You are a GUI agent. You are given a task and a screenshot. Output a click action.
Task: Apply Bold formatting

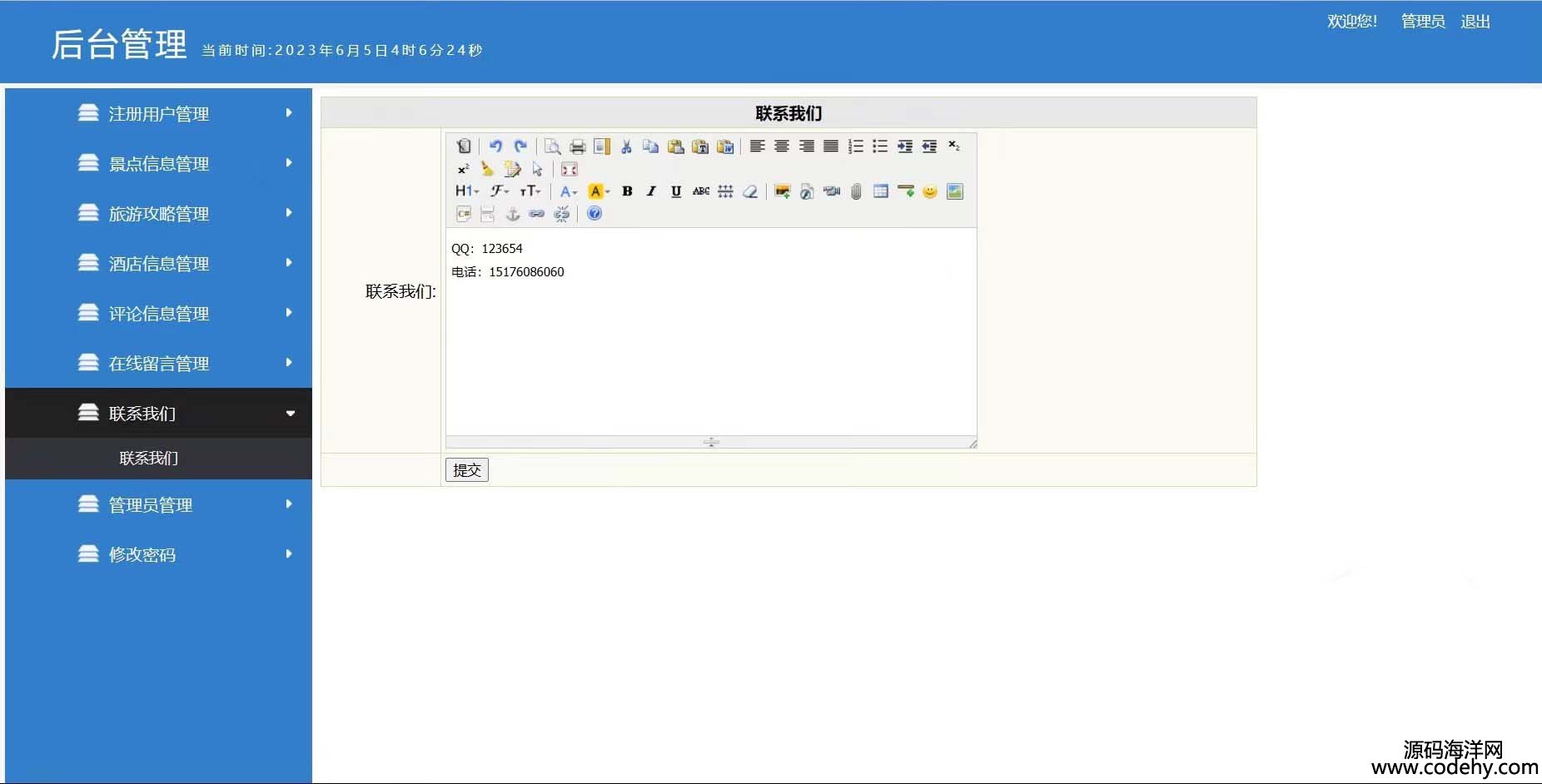[627, 191]
